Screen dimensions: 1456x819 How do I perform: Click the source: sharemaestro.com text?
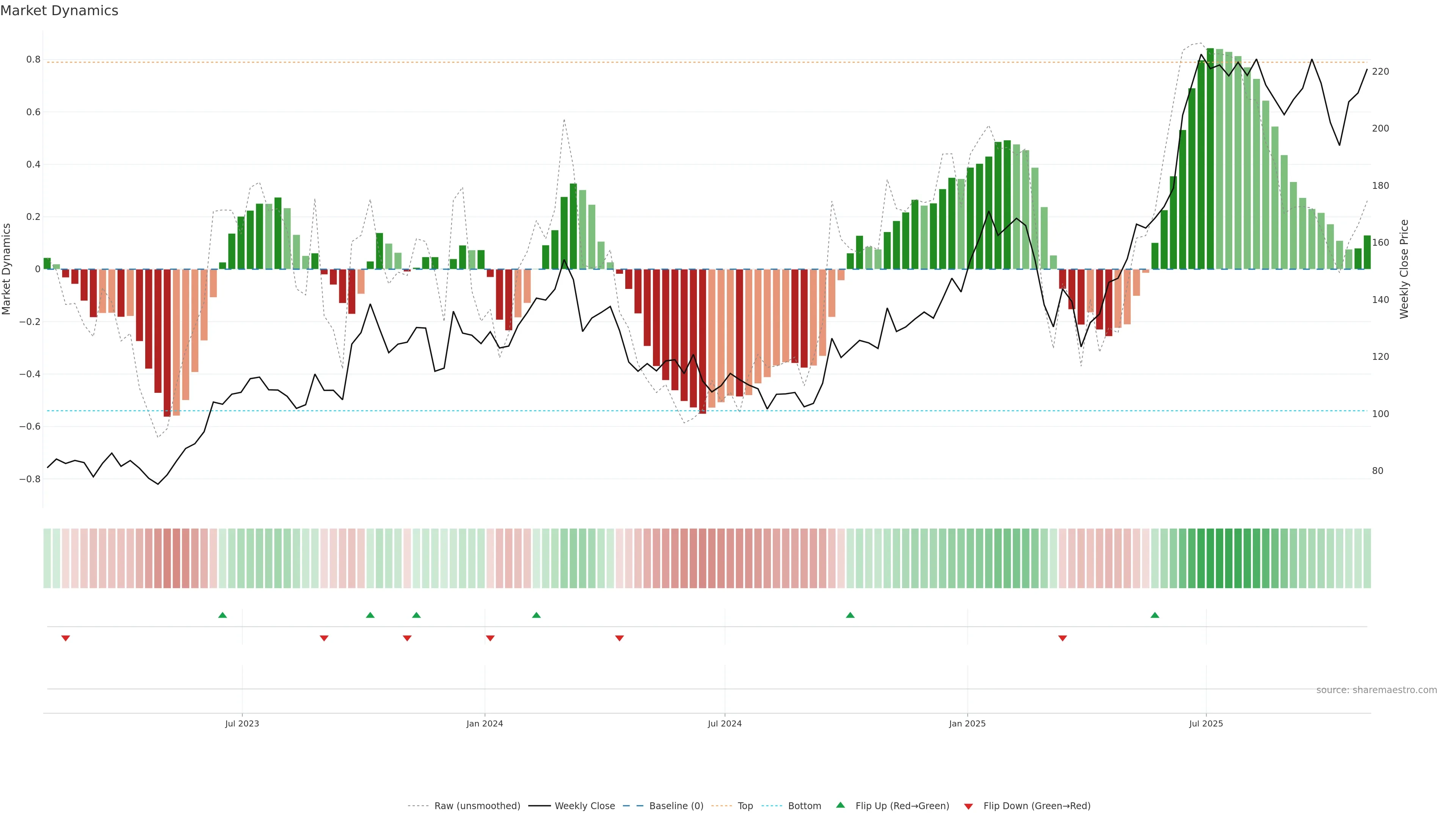click(x=1376, y=690)
